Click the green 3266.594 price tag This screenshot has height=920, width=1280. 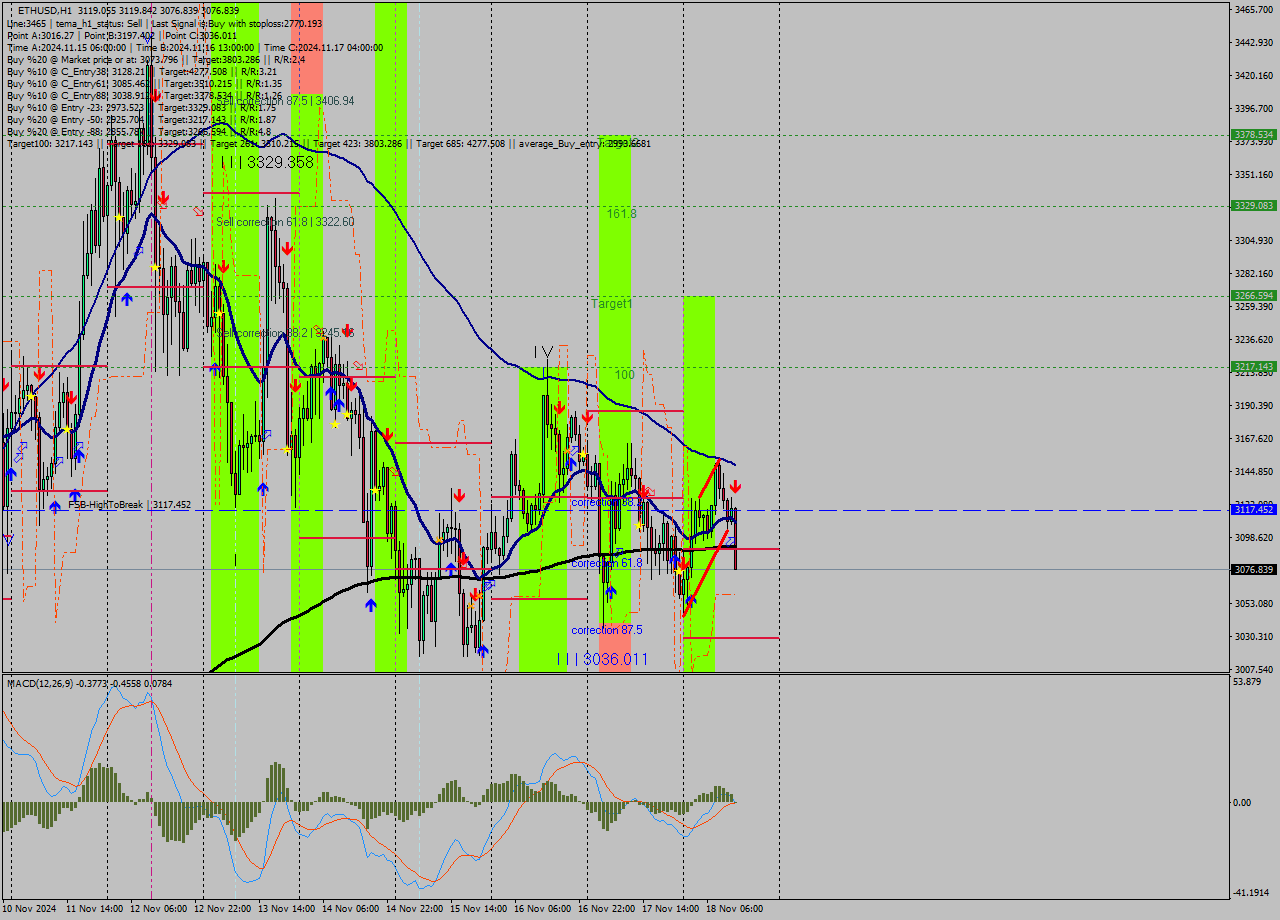(x=1253, y=296)
